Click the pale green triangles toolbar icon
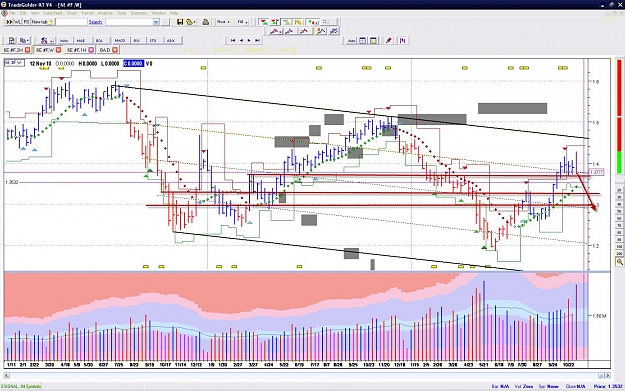The image size is (625, 391). (x=287, y=22)
